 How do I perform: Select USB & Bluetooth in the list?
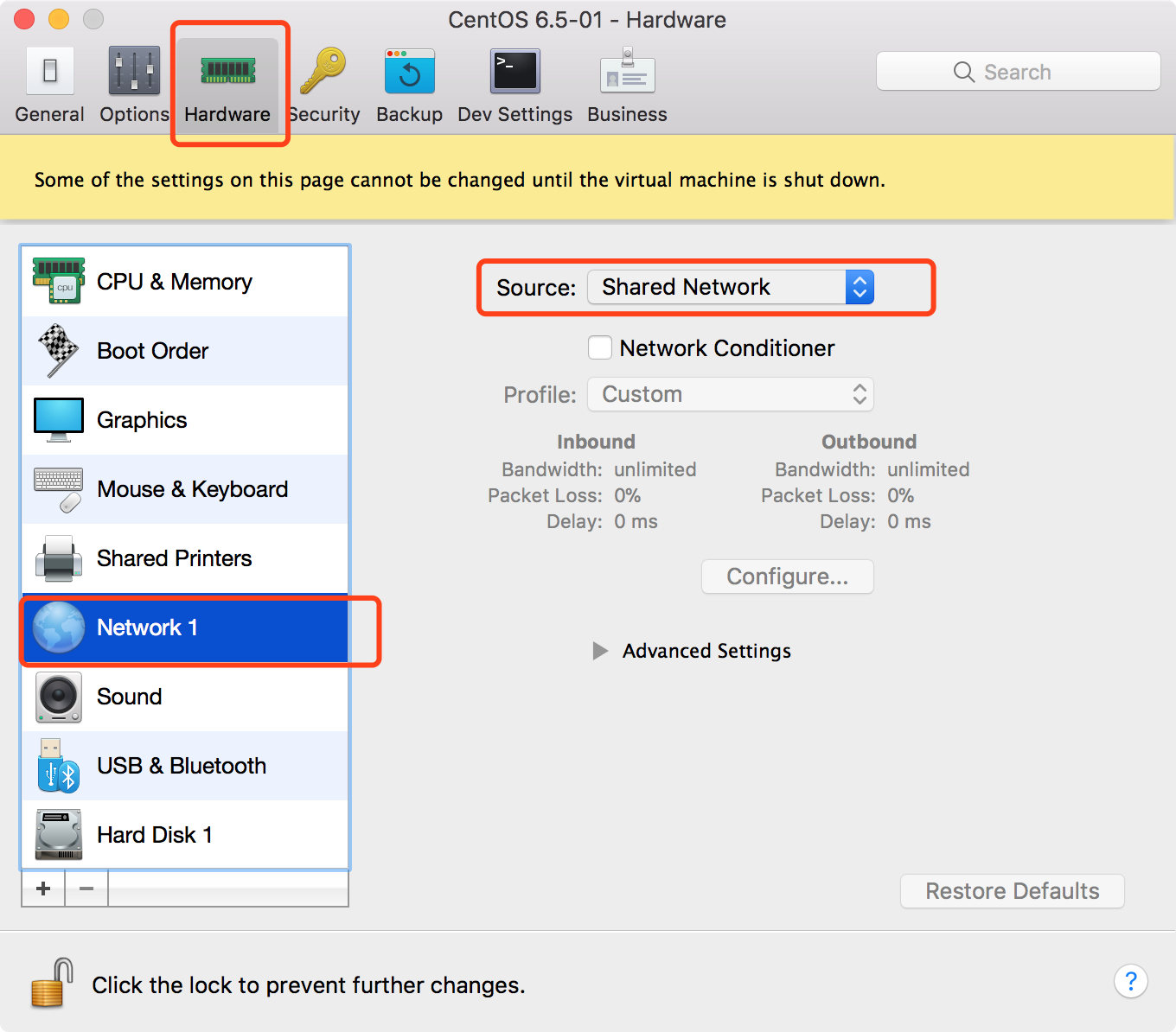click(x=185, y=766)
